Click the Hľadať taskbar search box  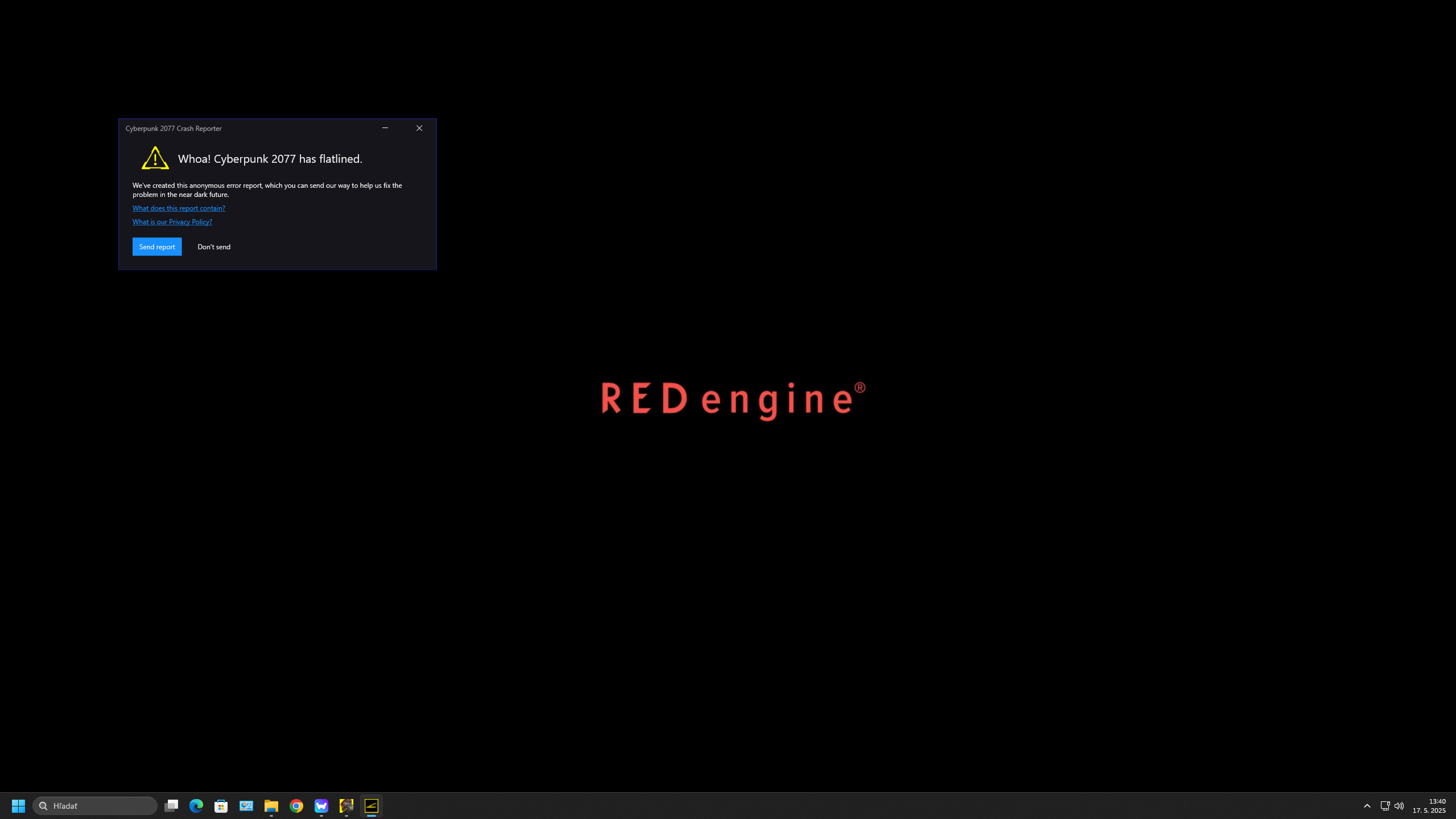click(x=95, y=806)
